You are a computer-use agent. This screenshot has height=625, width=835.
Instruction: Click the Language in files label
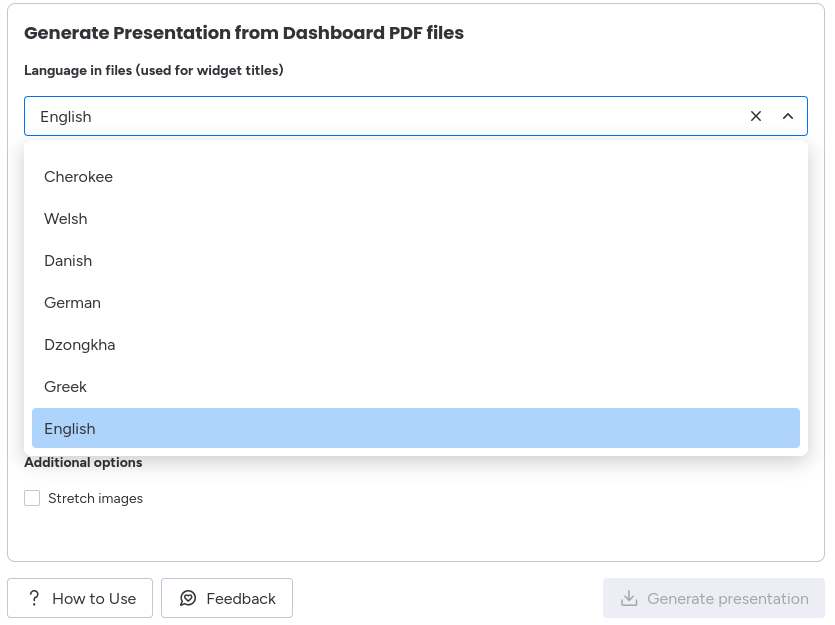[x=153, y=70]
